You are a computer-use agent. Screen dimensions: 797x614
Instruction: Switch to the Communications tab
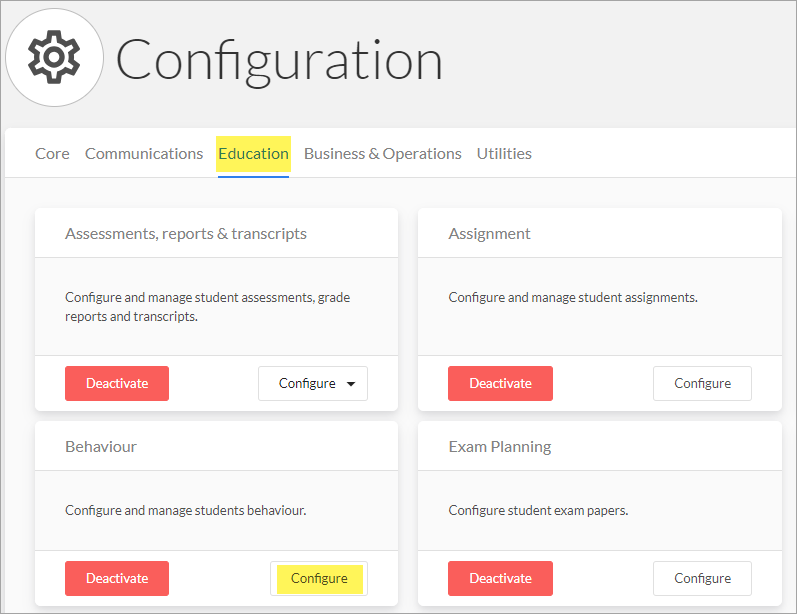tap(144, 154)
